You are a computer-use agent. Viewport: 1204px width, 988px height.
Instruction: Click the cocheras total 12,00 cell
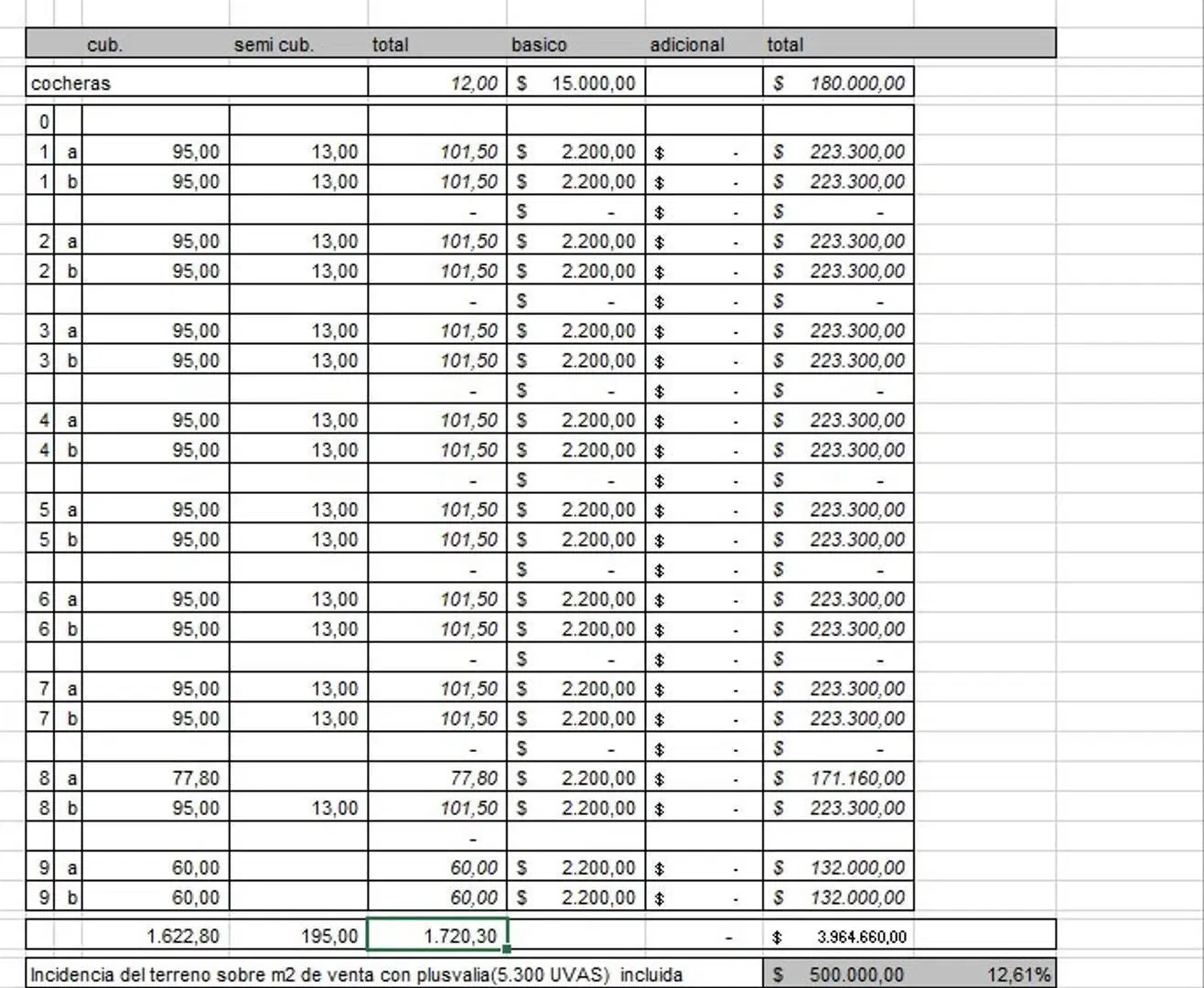click(437, 82)
